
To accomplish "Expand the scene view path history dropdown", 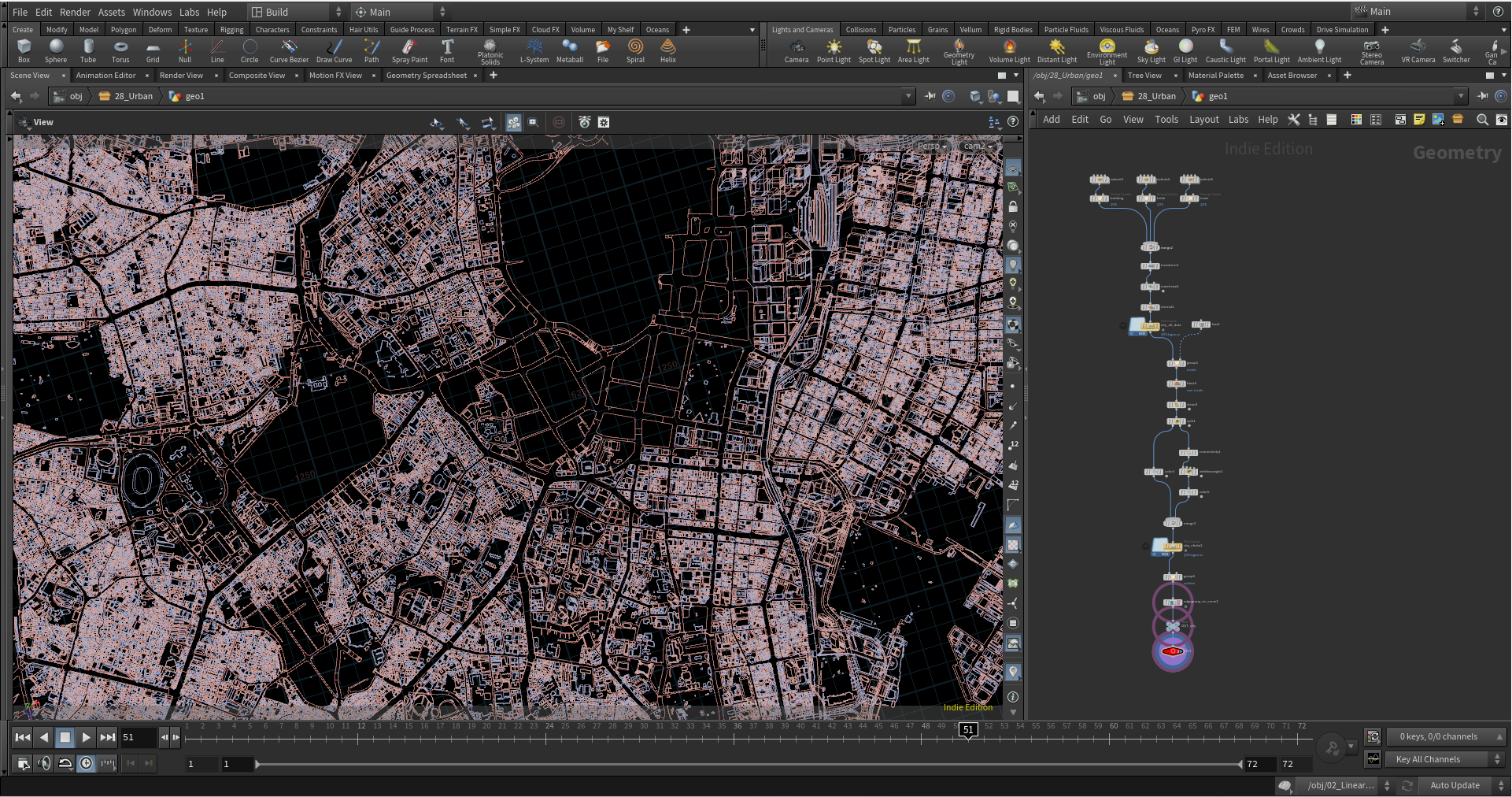I will [x=908, y=96].
